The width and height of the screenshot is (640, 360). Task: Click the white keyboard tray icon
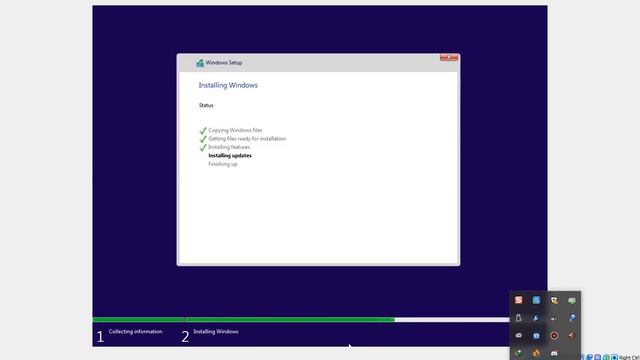click(554, 353)
